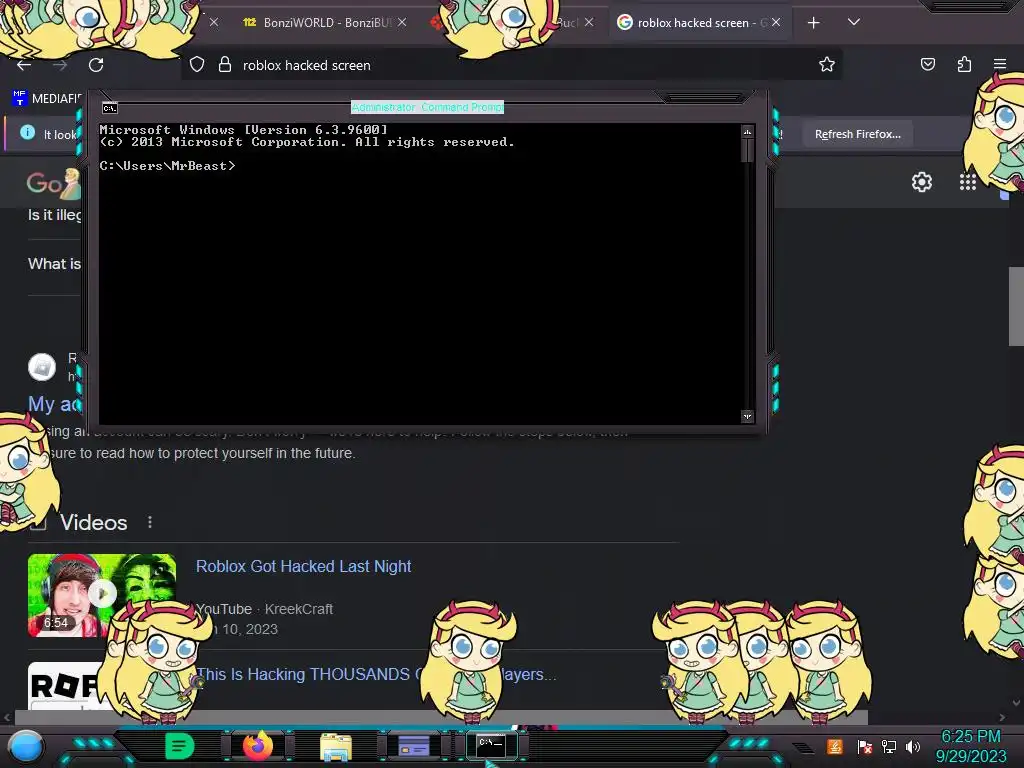Bookmark this page with the star icon
The height and width of the screenshot is (768, 1024).
point(827,64)
